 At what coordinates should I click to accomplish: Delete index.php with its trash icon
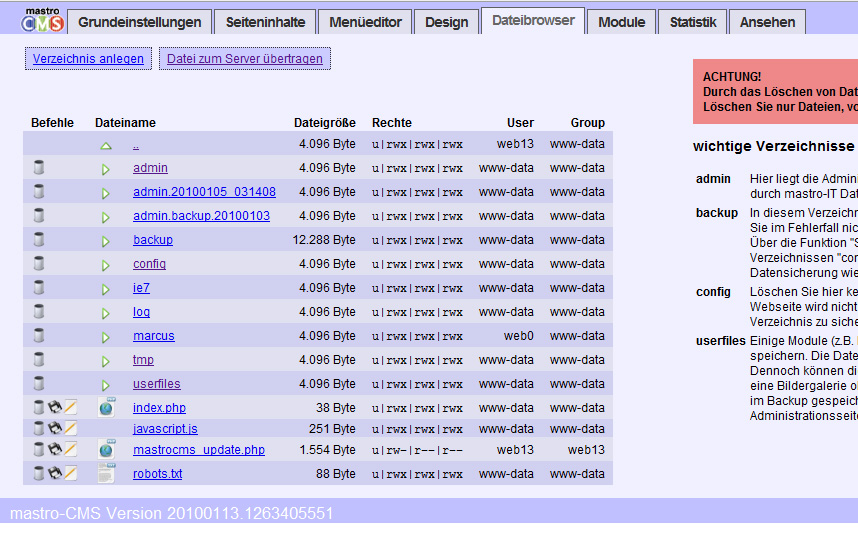[39, 407]
